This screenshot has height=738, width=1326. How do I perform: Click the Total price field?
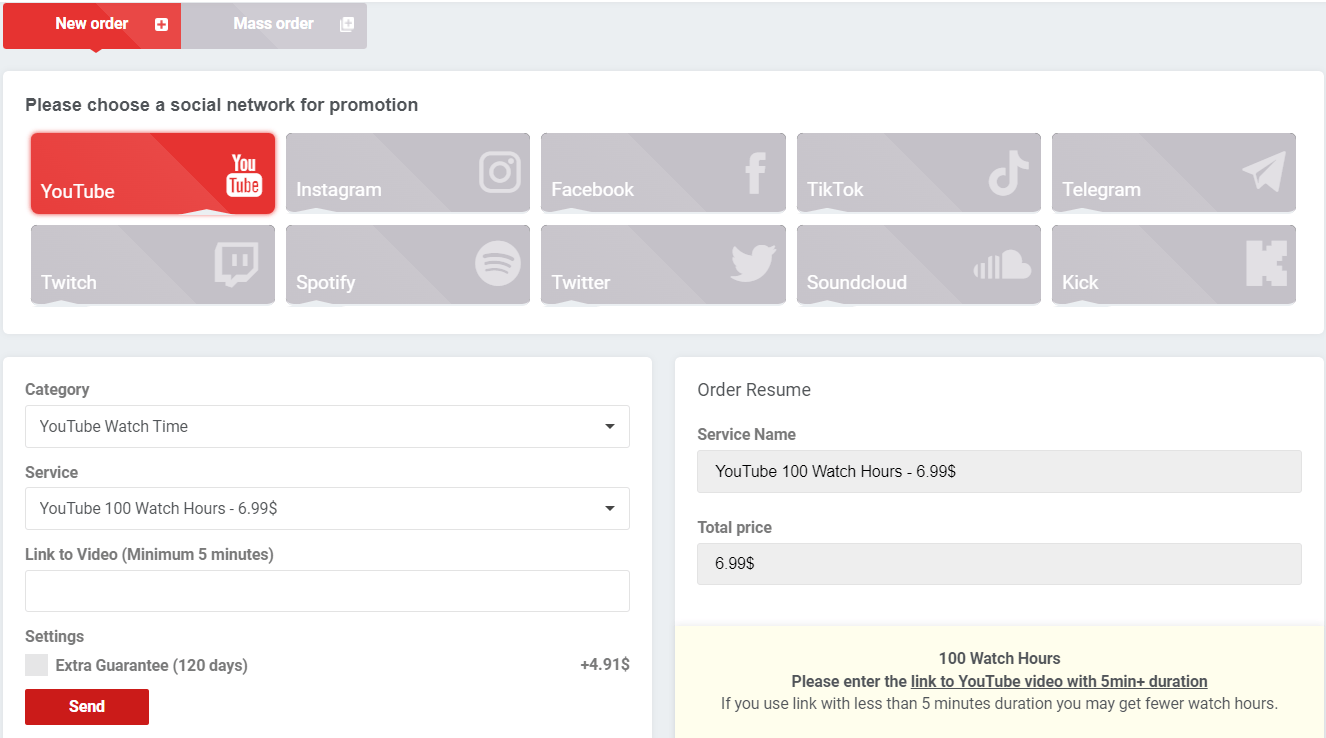tap(999, 564)
